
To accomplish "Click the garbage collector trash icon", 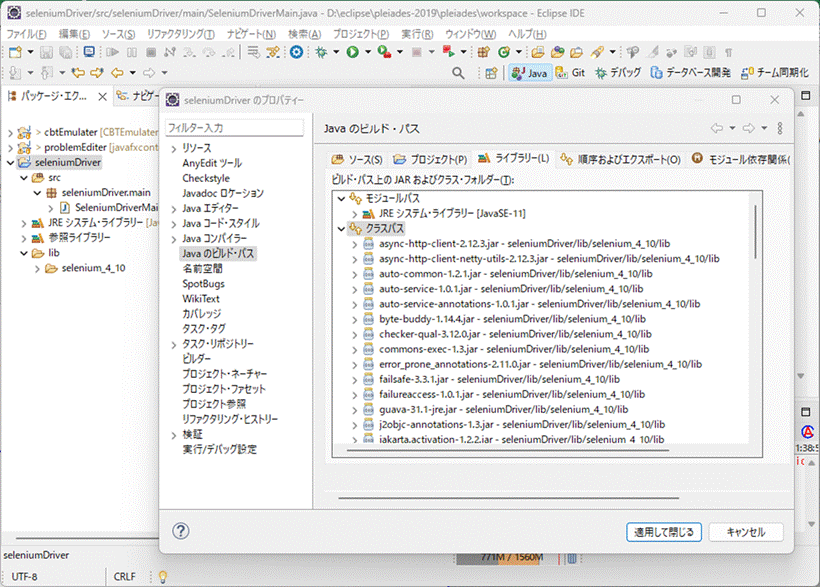I will click(x=572, y=558).
